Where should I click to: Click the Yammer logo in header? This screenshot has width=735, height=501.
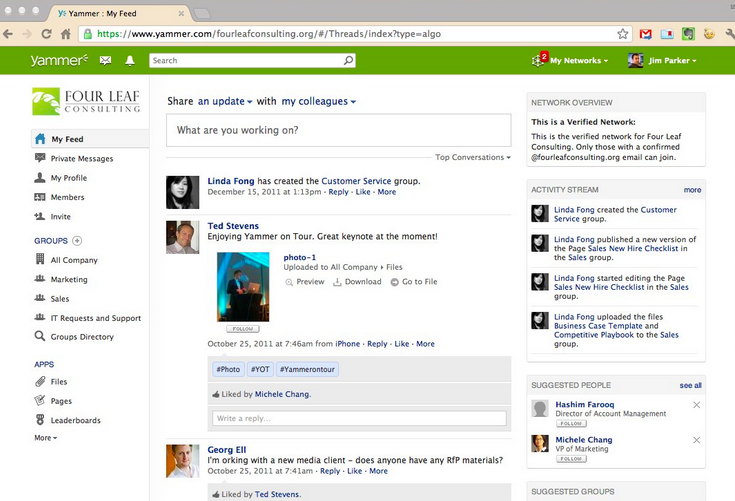click(59, 60)
